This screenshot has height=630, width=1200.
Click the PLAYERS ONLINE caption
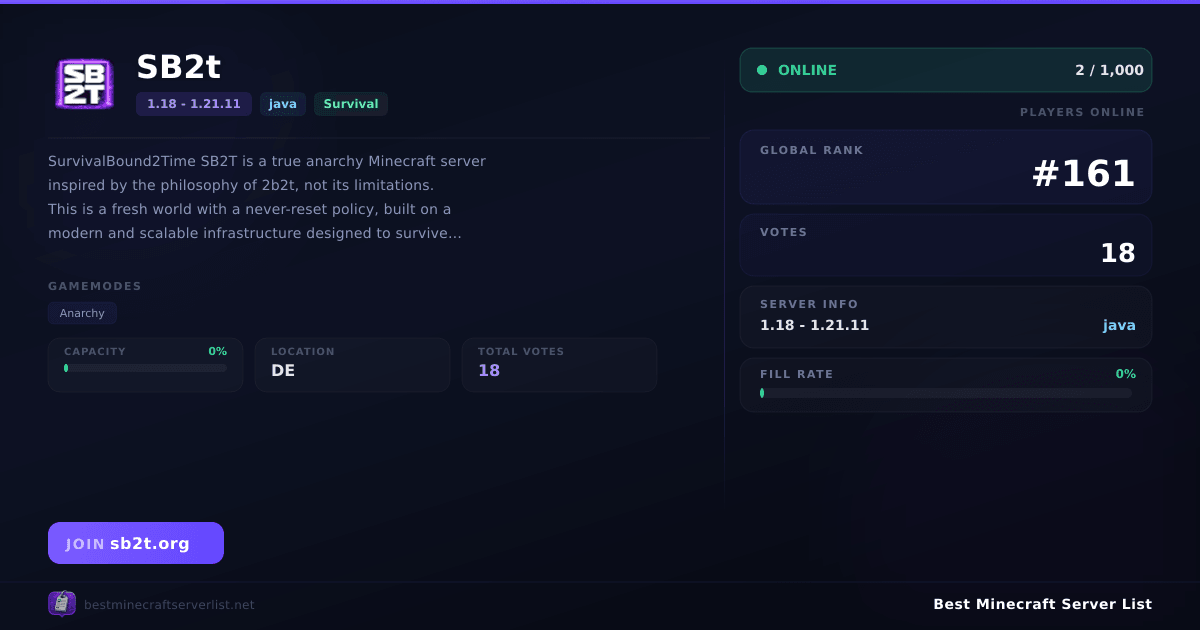pos(1082,112)
